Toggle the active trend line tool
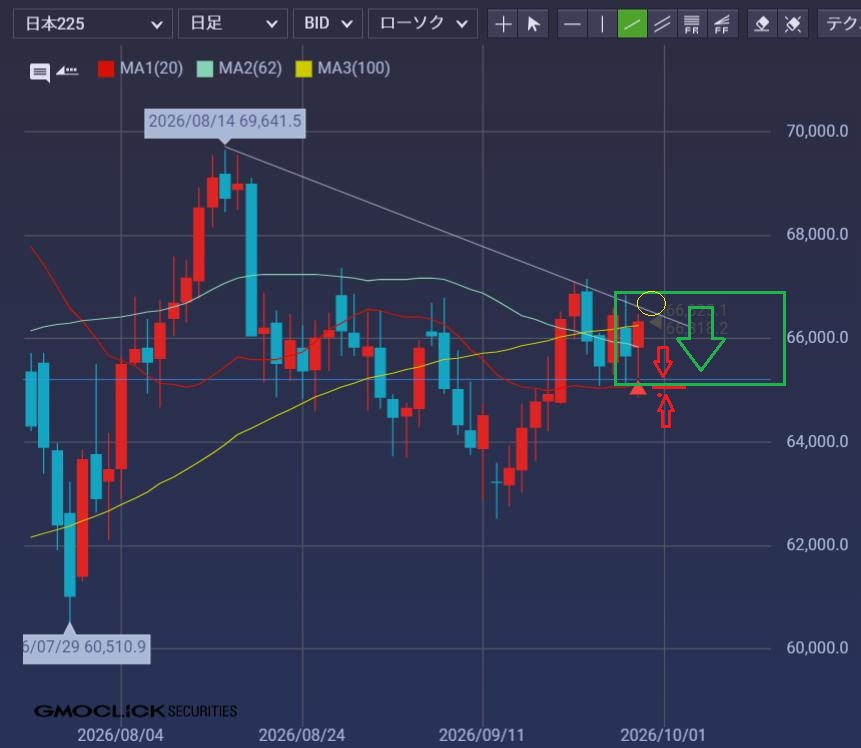The height and width of the screenshot is (748, 861). point(632,24)
